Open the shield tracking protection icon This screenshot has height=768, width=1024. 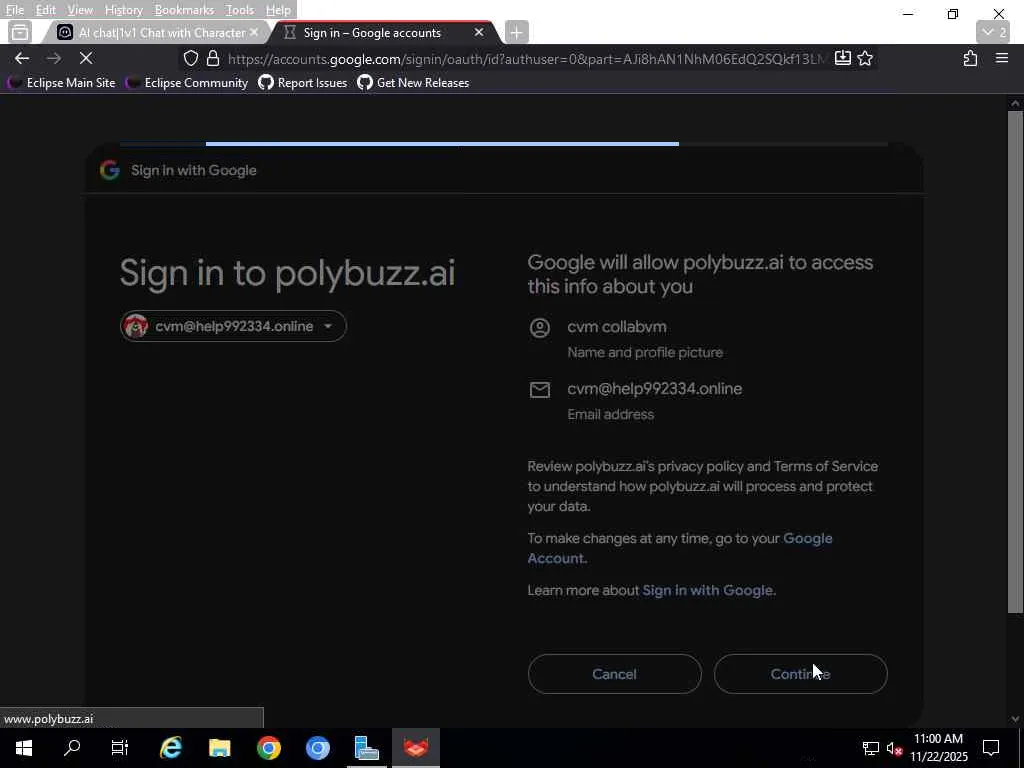click(191, 59)
